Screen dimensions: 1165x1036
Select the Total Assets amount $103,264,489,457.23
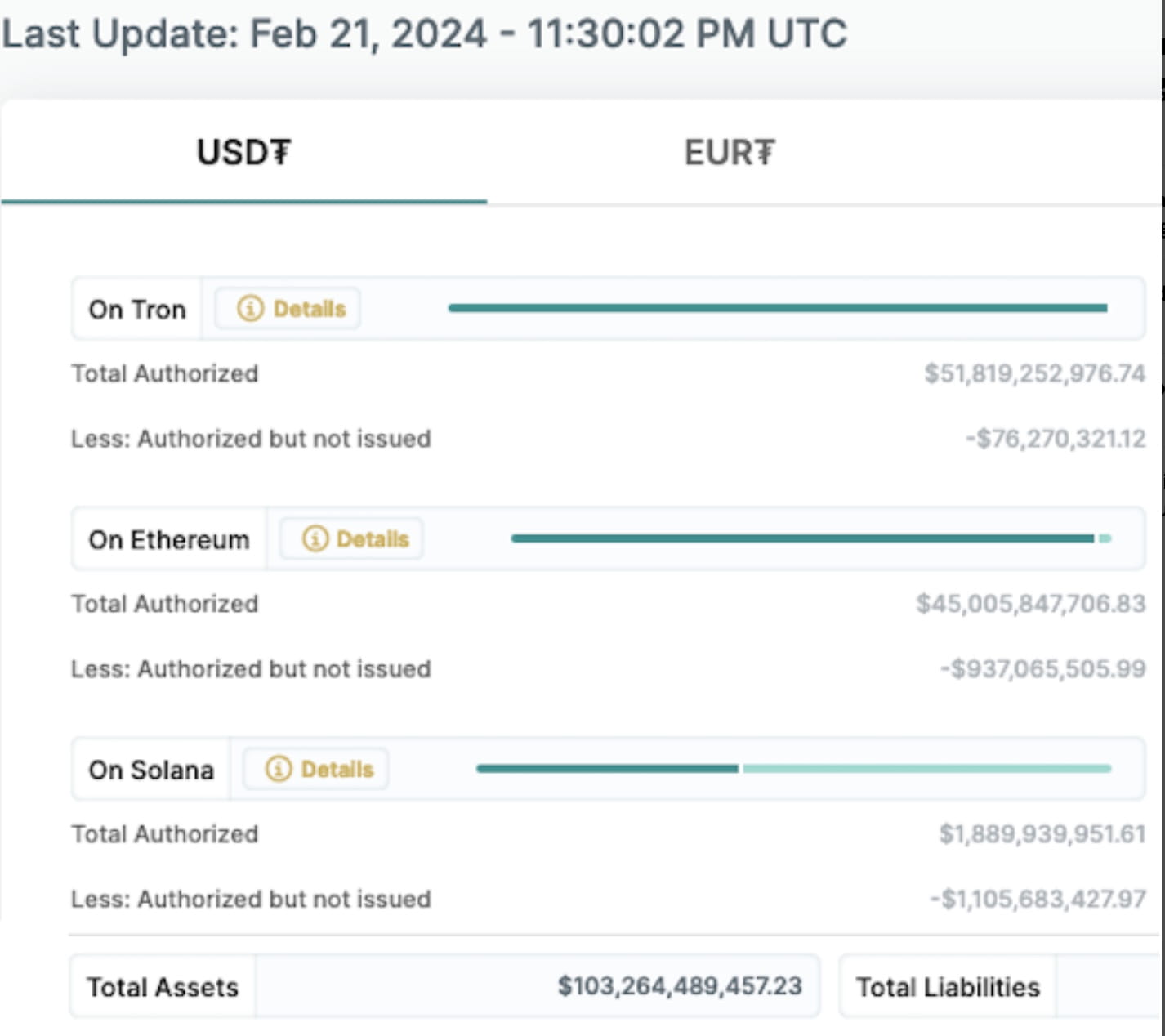pos(681,987)
